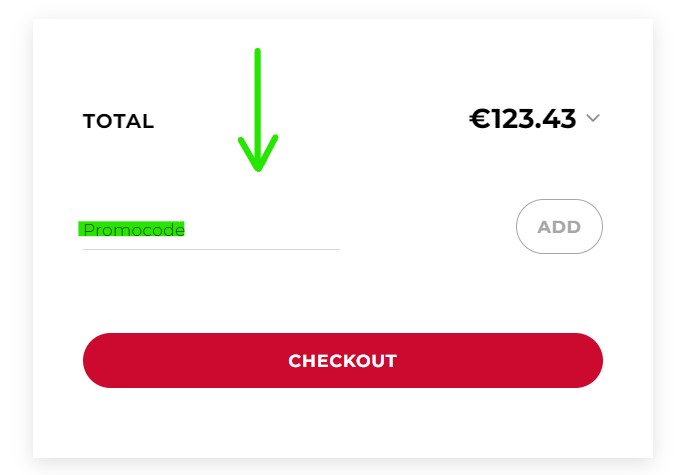
Task: Click the €123.43 total amount
Action: tap(523, 120)
